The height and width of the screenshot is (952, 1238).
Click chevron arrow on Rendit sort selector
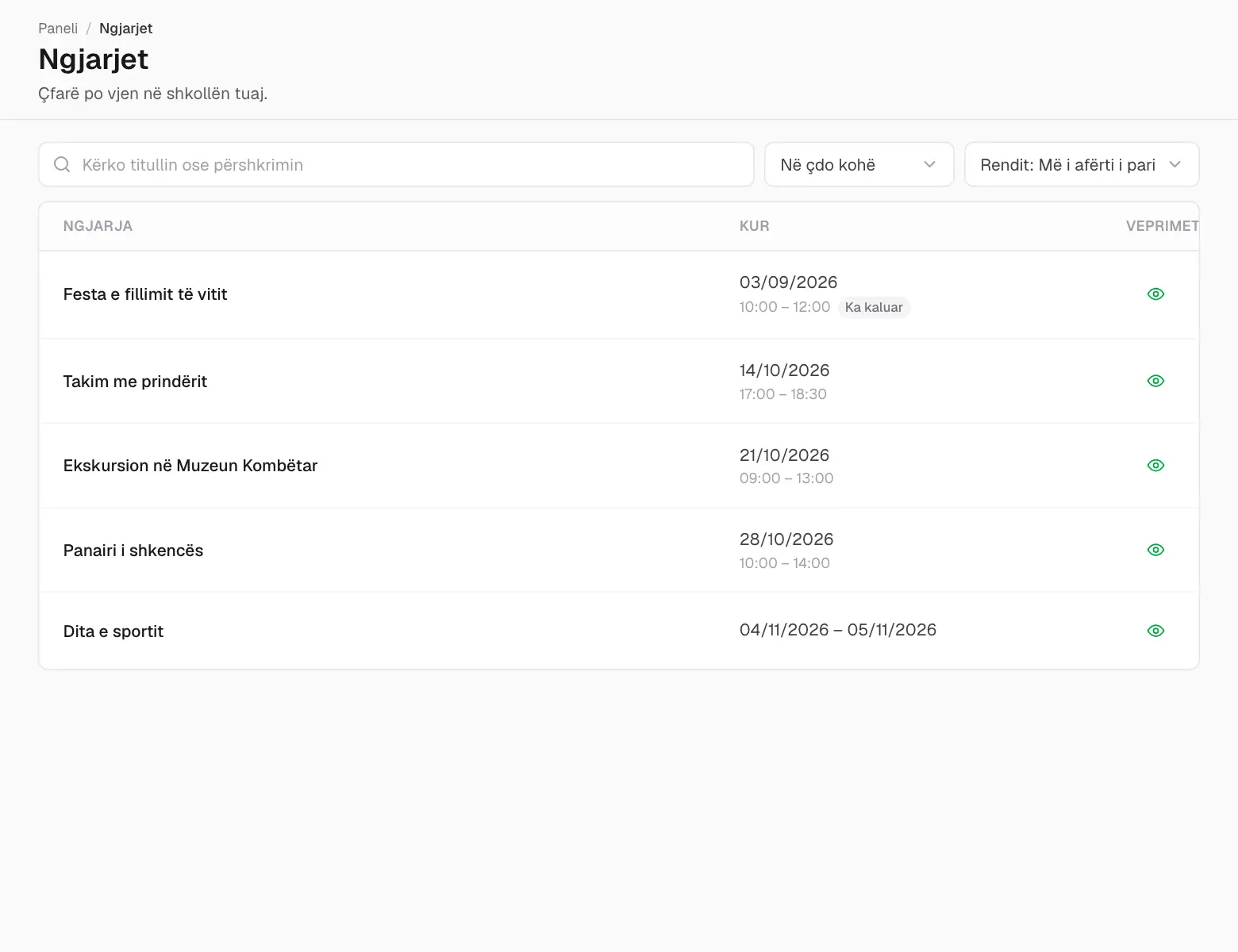click(1175, 164)
